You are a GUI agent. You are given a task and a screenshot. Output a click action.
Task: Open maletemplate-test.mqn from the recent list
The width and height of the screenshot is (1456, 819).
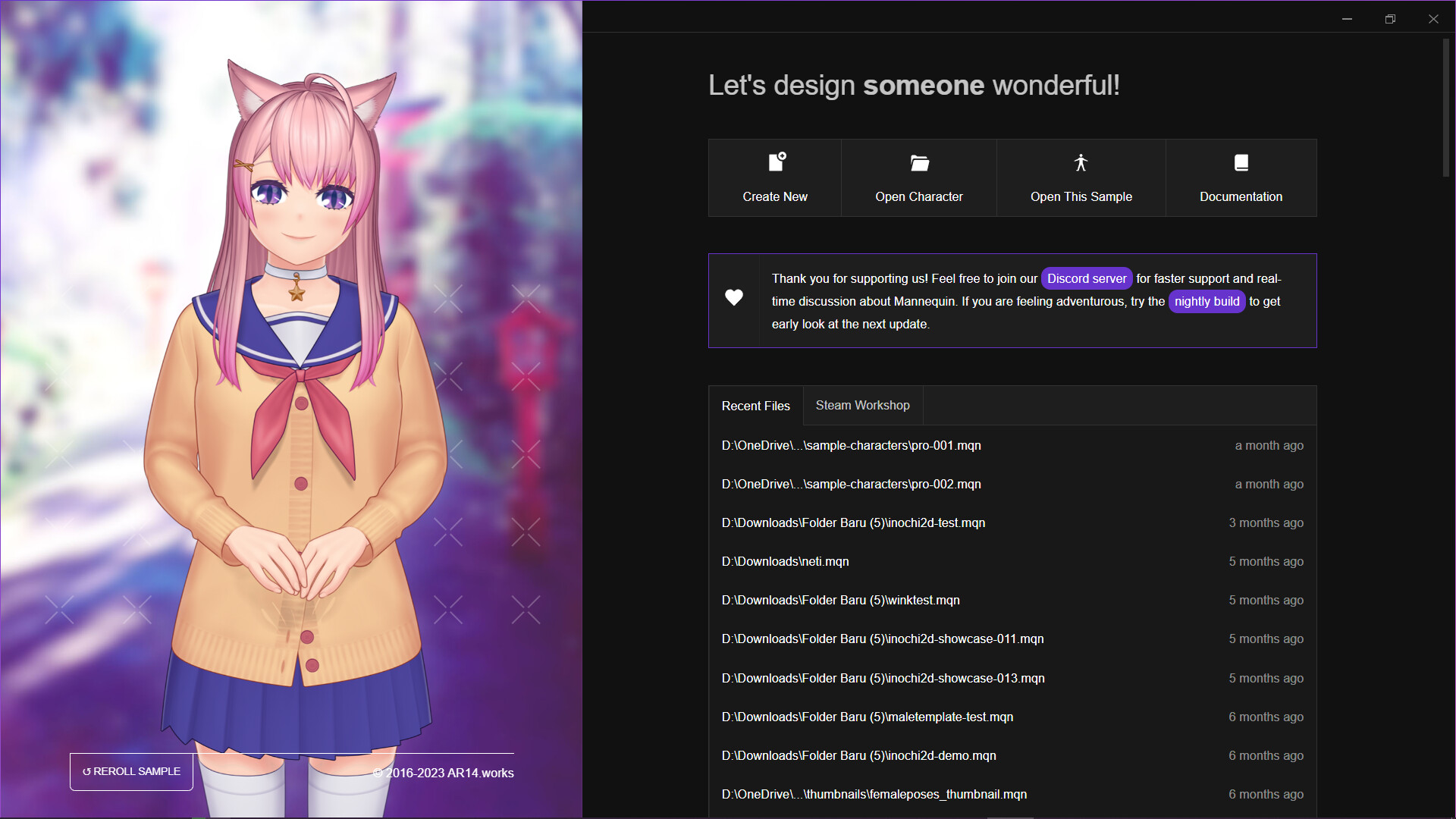click(x=867, y=717)
